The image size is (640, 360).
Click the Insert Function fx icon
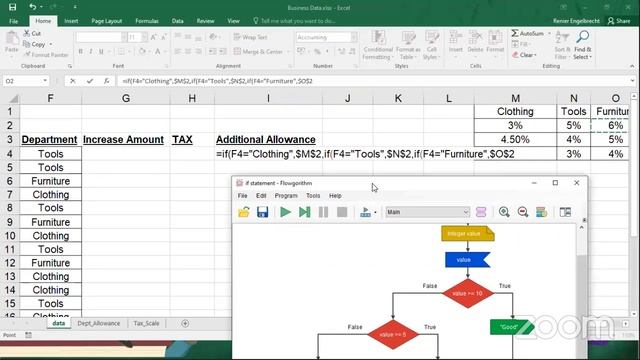coord(107,81)
